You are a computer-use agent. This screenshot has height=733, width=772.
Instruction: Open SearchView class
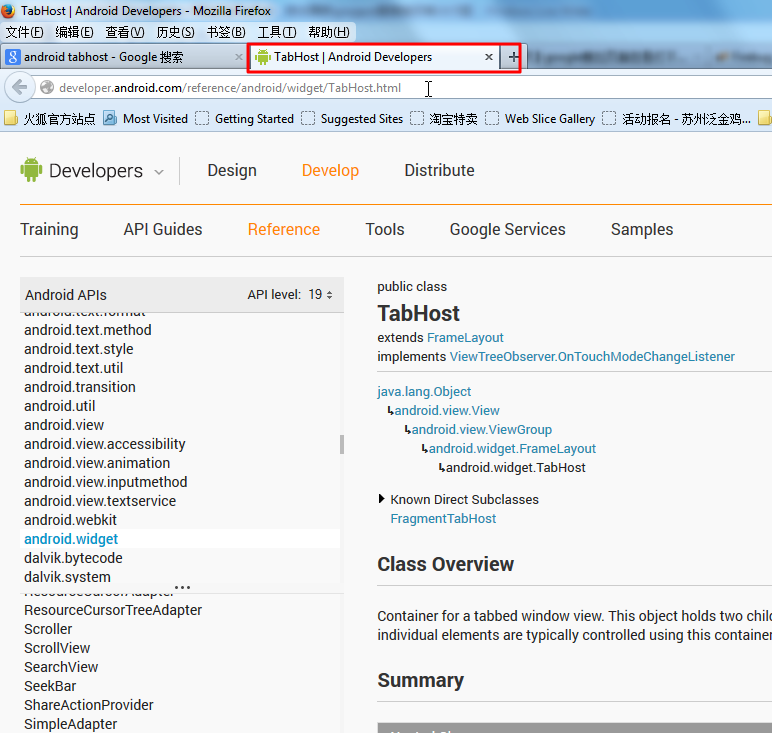click(x=61, y=667)
